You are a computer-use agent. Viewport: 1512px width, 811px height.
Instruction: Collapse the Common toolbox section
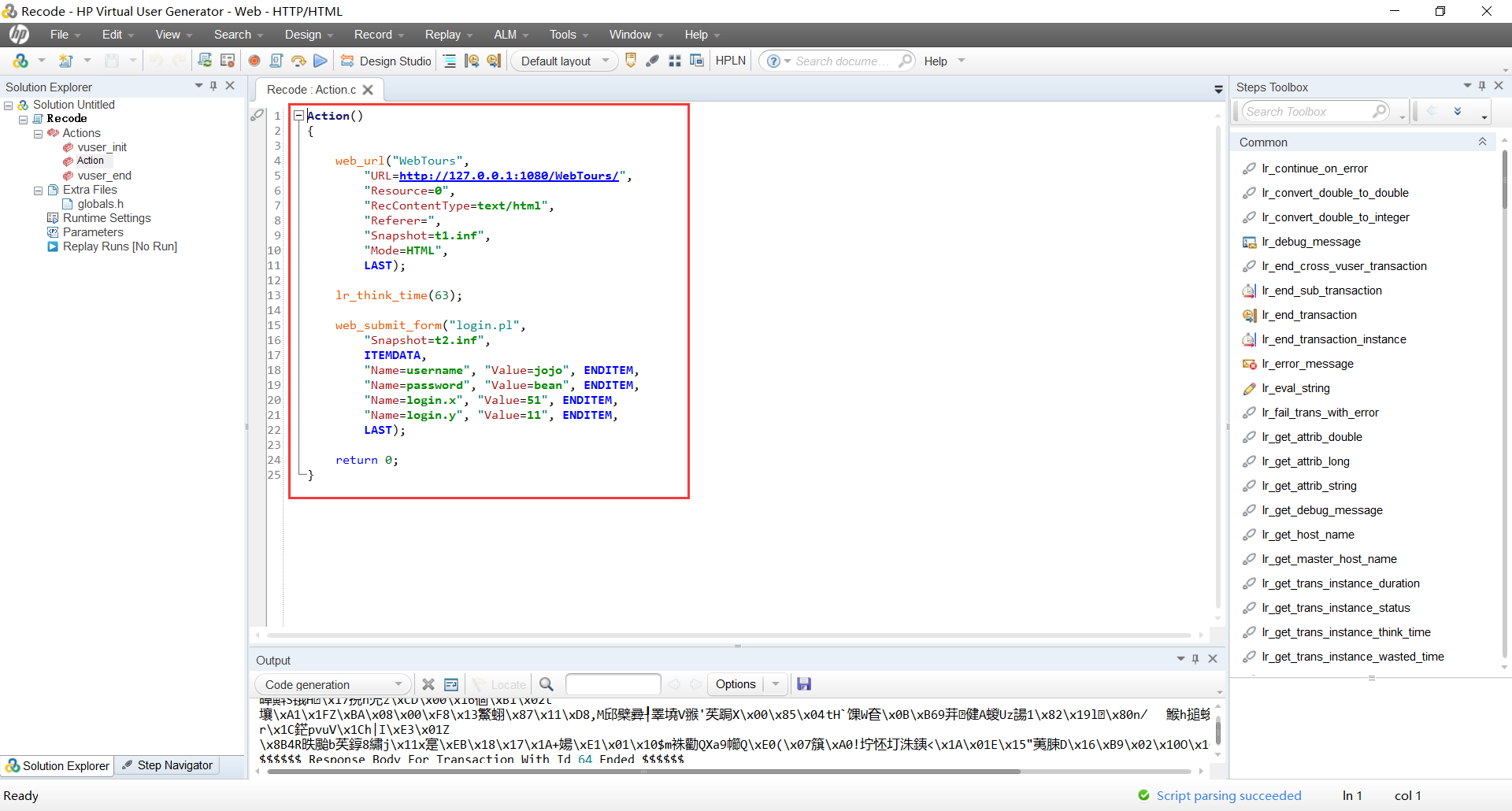[1482, 142]
